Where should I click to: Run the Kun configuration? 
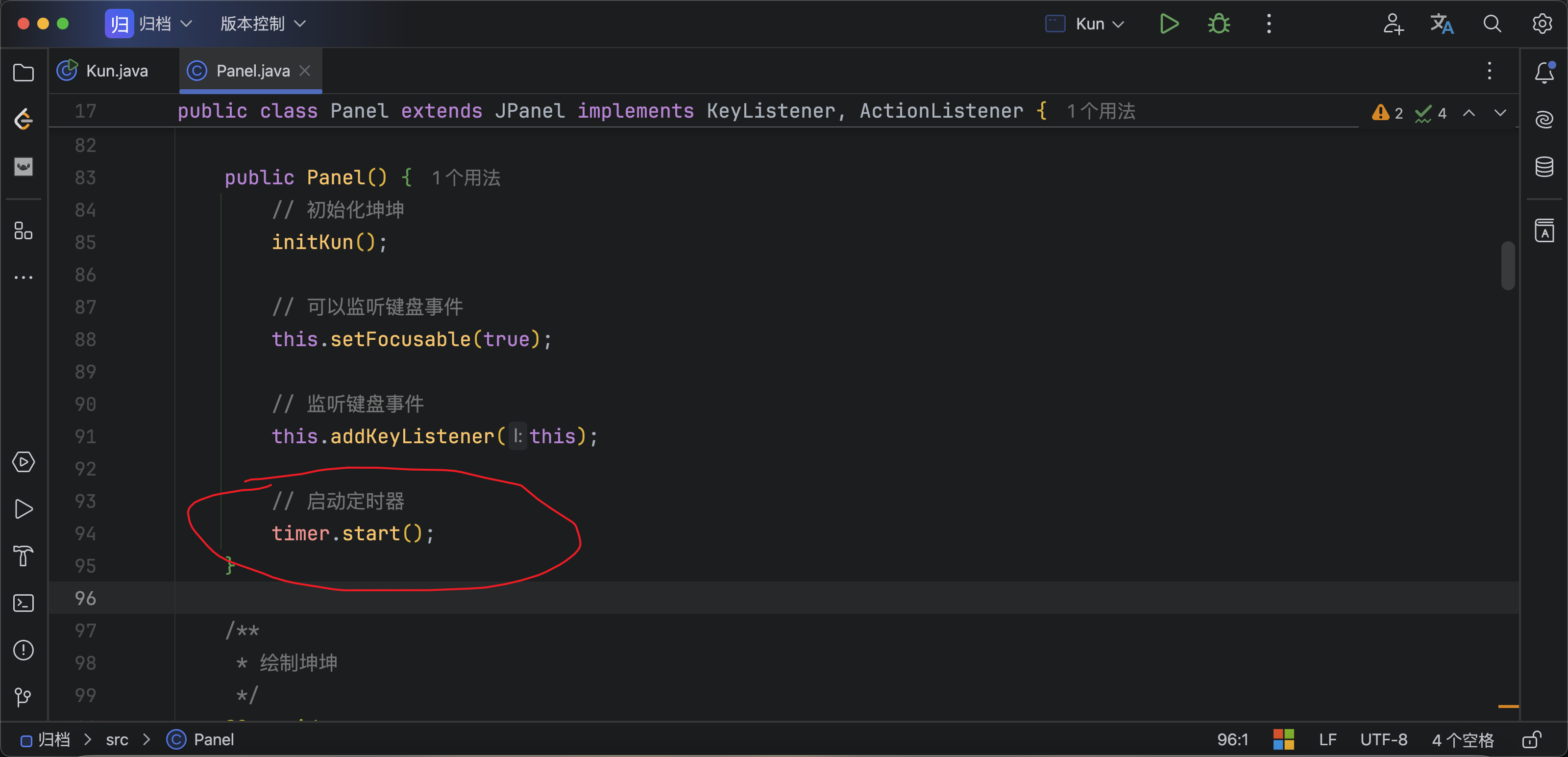click(1169, 24)
